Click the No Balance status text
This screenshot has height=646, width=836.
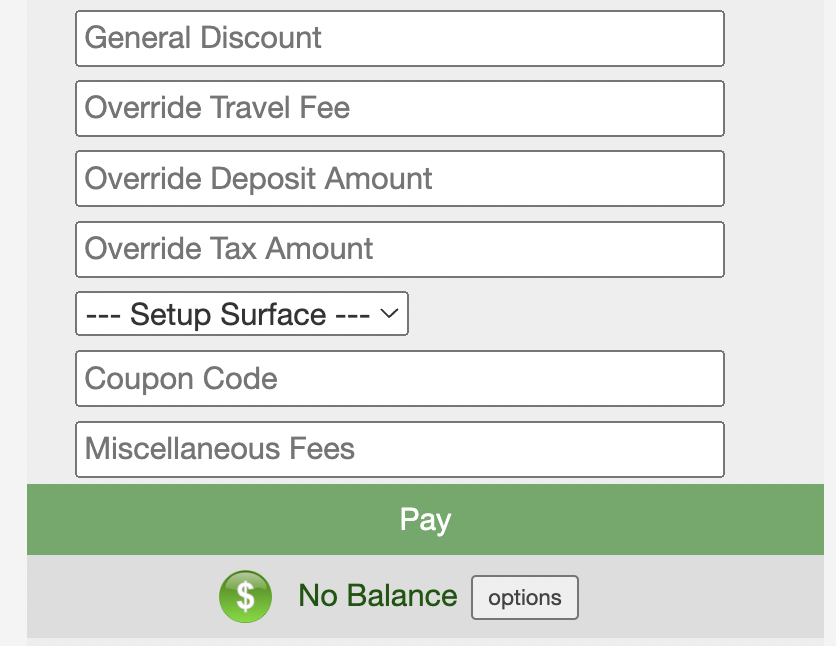[x=377, y=596]
